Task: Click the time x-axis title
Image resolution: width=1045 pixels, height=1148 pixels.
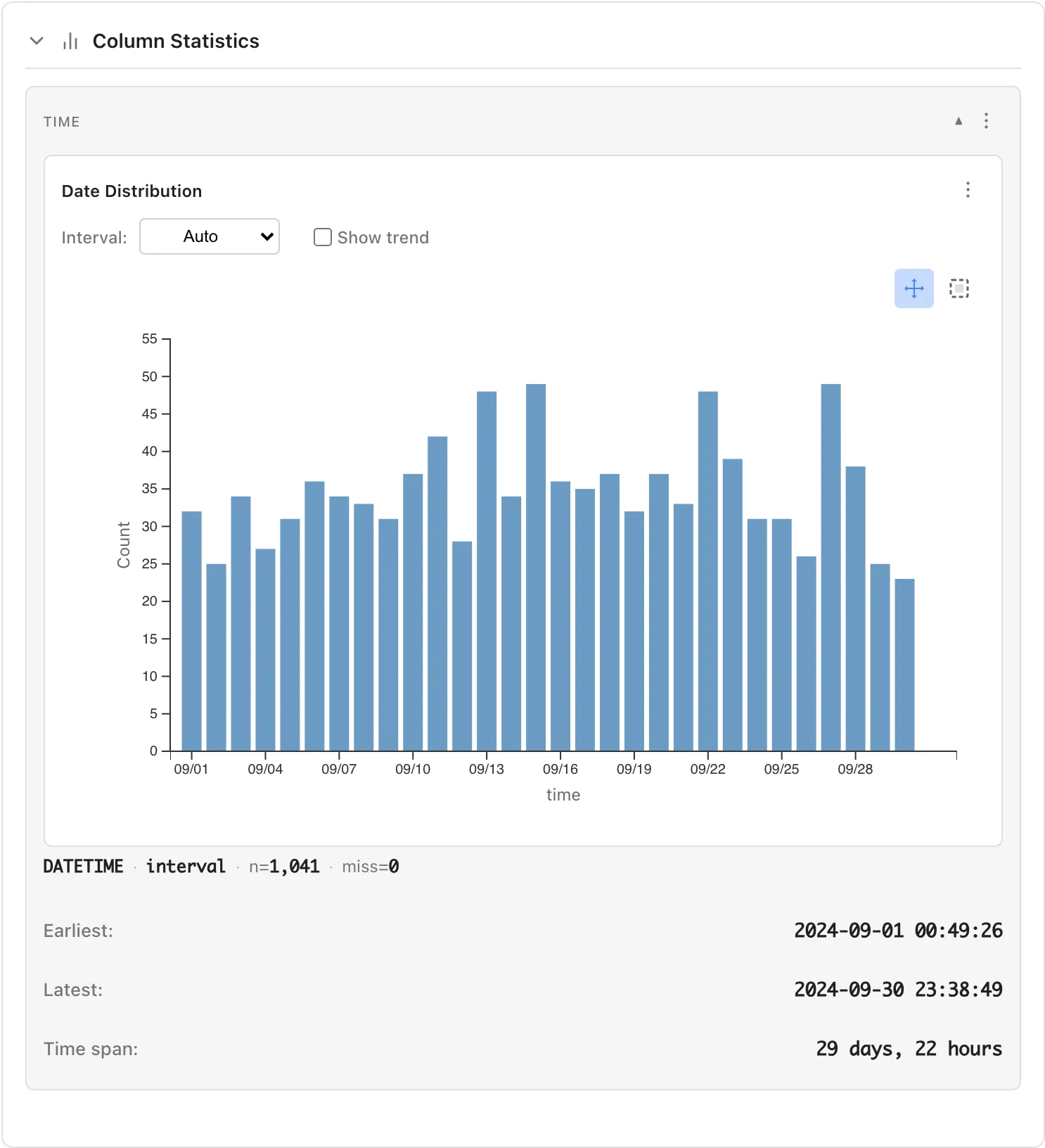Action: (x=563, y=795)
